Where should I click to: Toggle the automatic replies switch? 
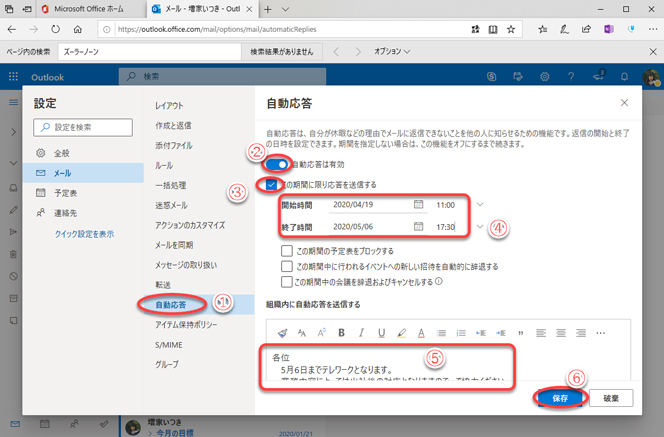click(277, 164)
